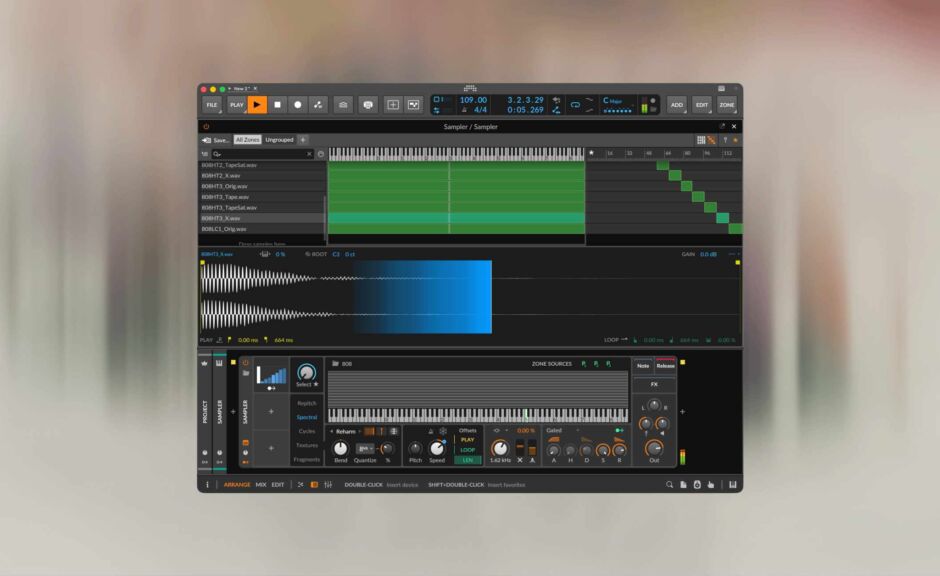Image resolution: width=940 pixels, height=576 pixels.
Task: Adjust the Pitch knob
Action: coord(415,448)
